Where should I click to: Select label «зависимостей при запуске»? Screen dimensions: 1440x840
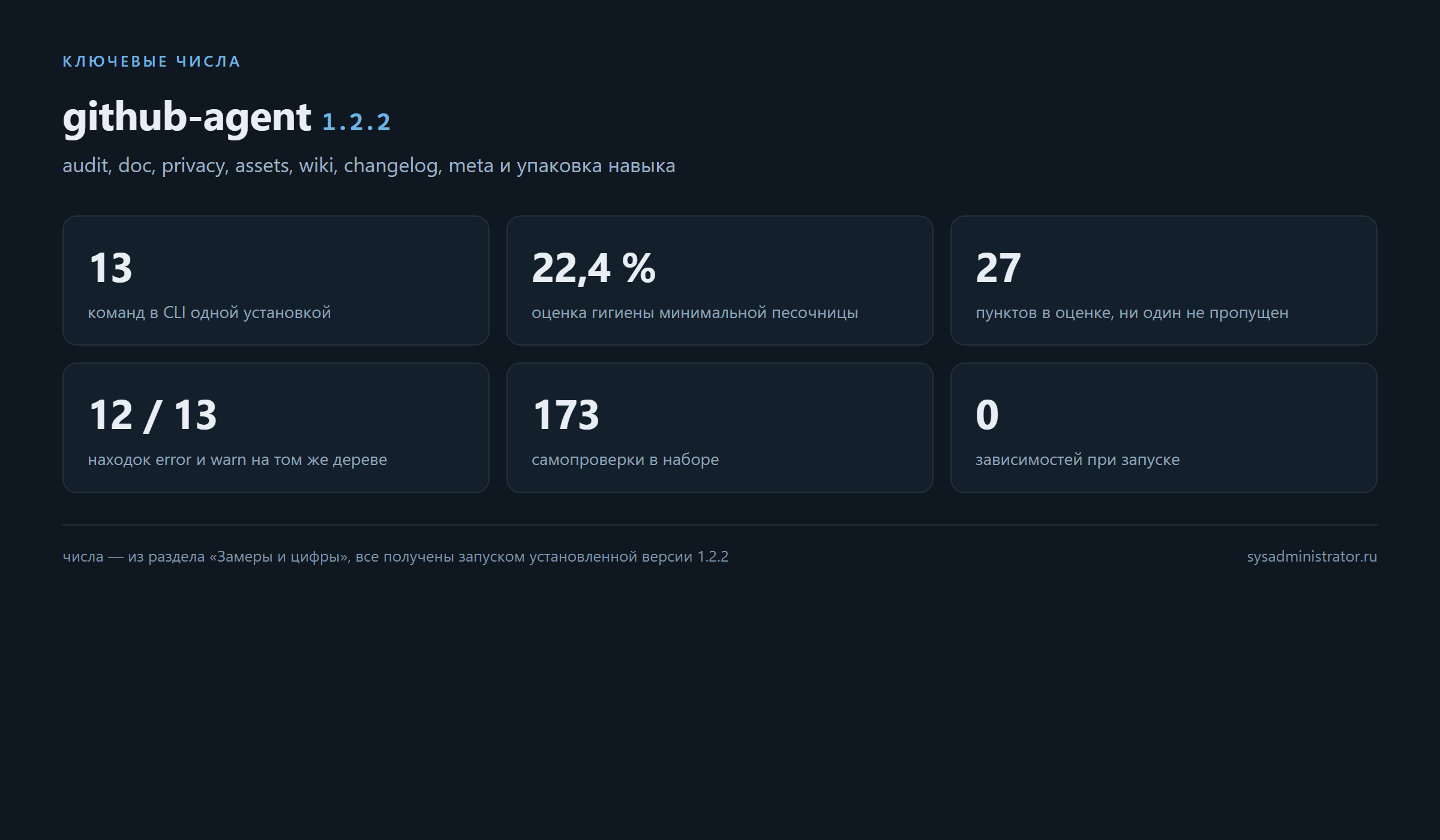click(1078, 460)
